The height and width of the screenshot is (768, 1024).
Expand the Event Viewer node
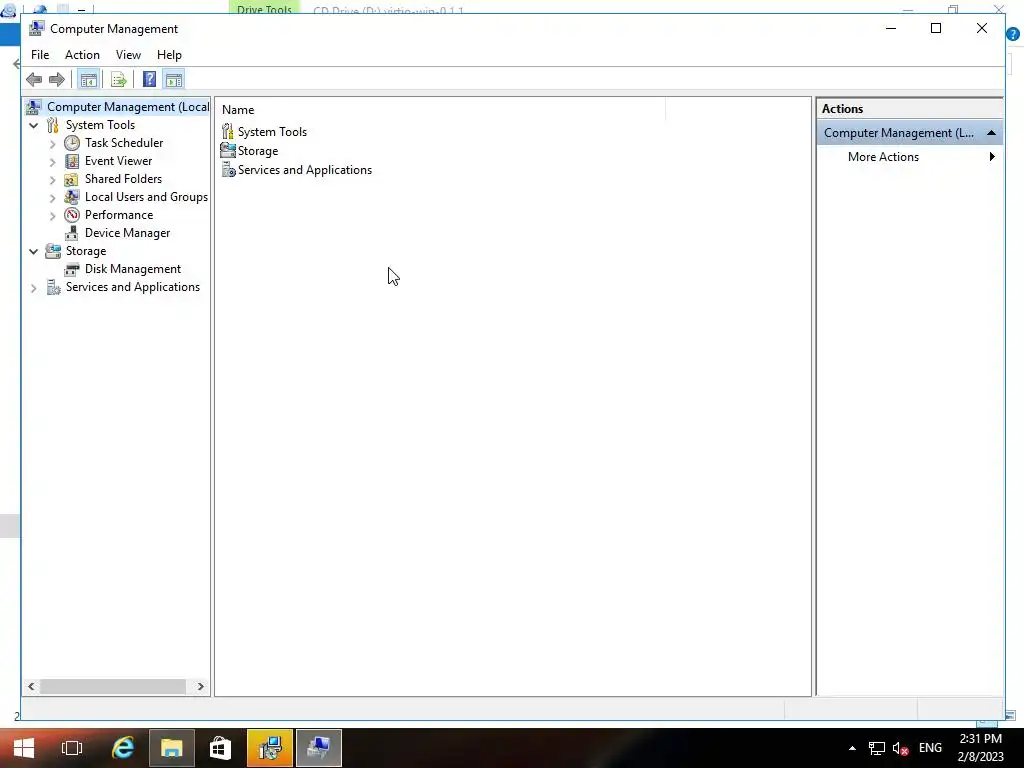(x=53, y=161)
